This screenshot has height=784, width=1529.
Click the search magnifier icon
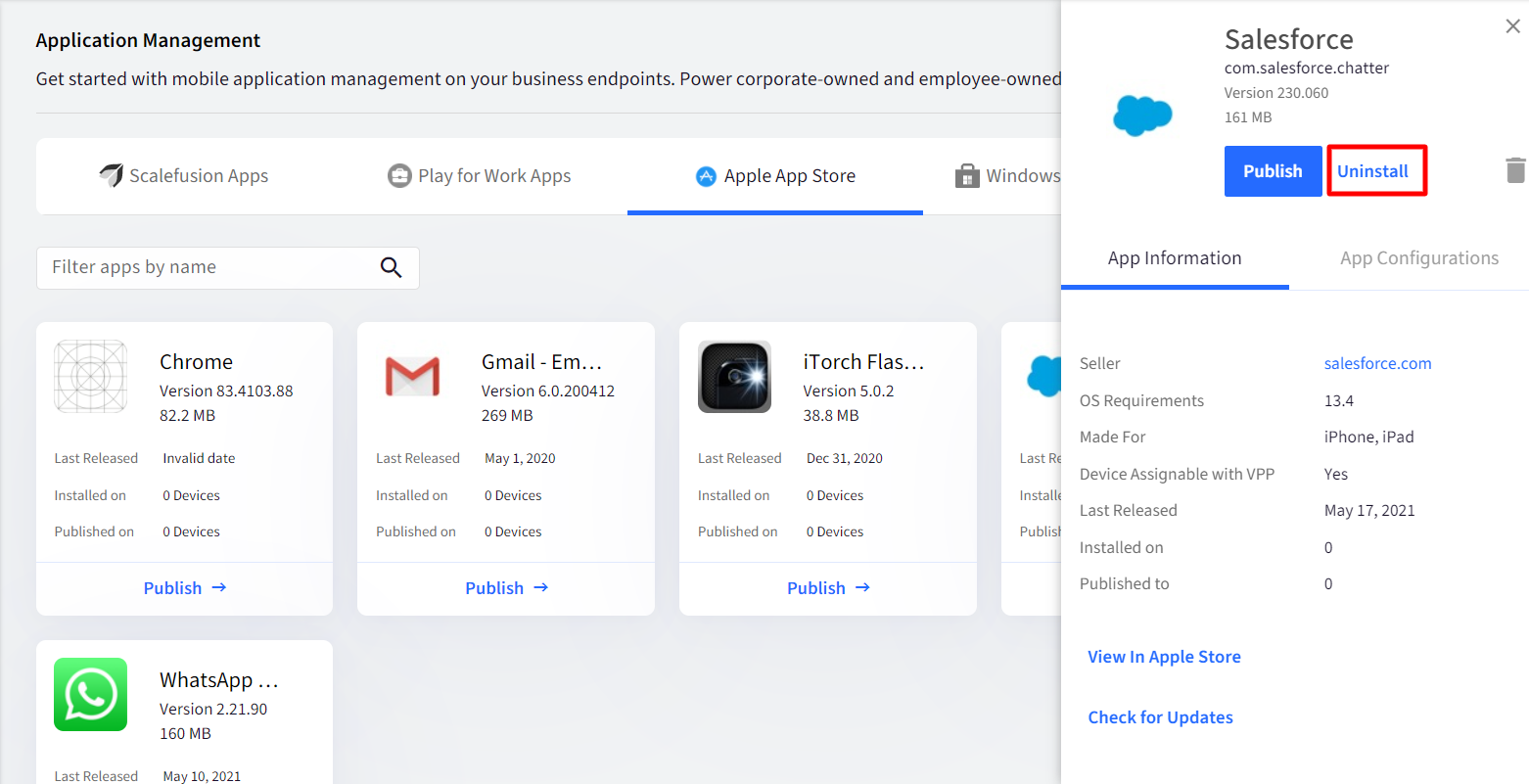391,267
